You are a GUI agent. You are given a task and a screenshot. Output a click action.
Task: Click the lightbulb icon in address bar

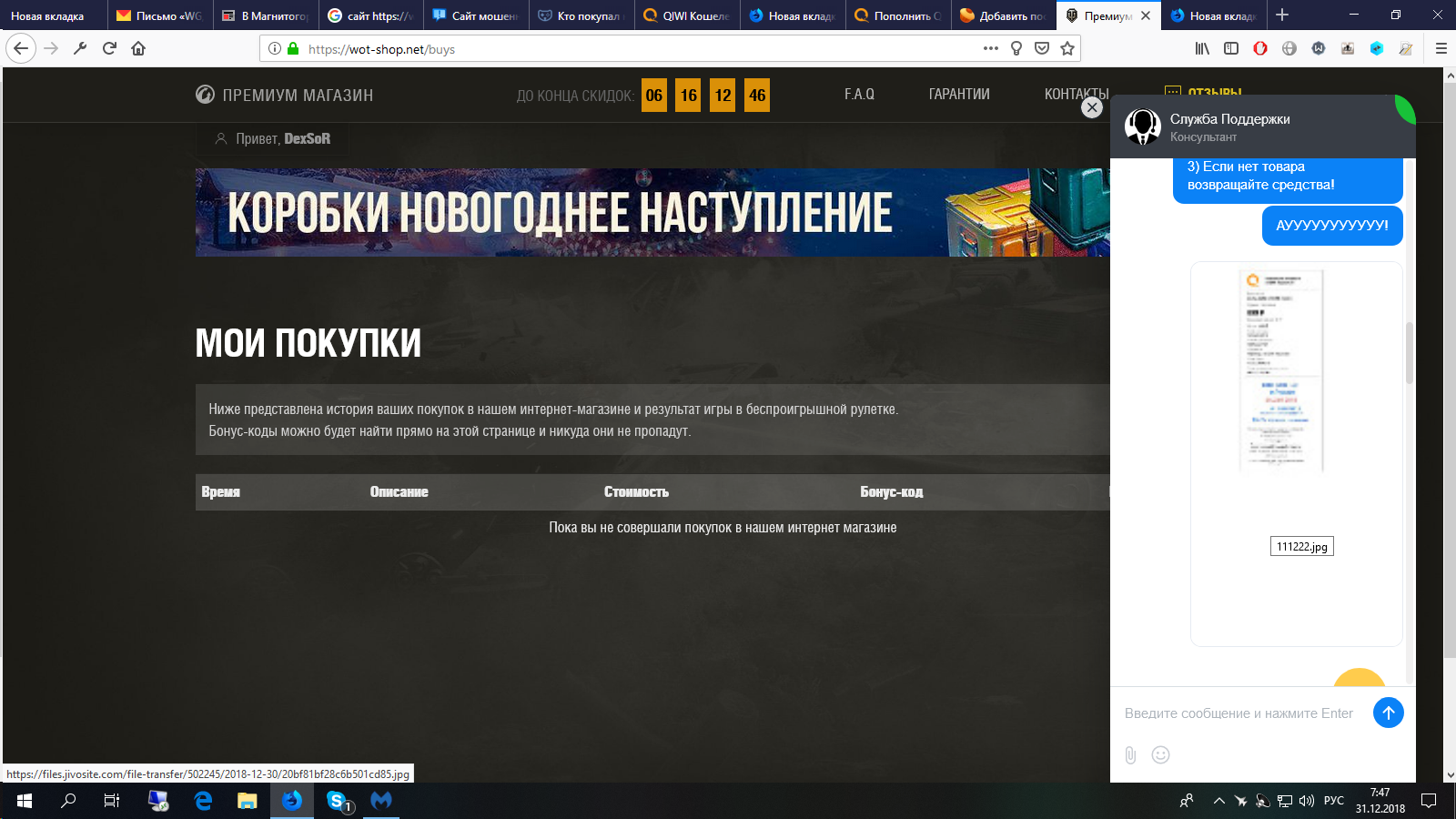coord(1016,48)
